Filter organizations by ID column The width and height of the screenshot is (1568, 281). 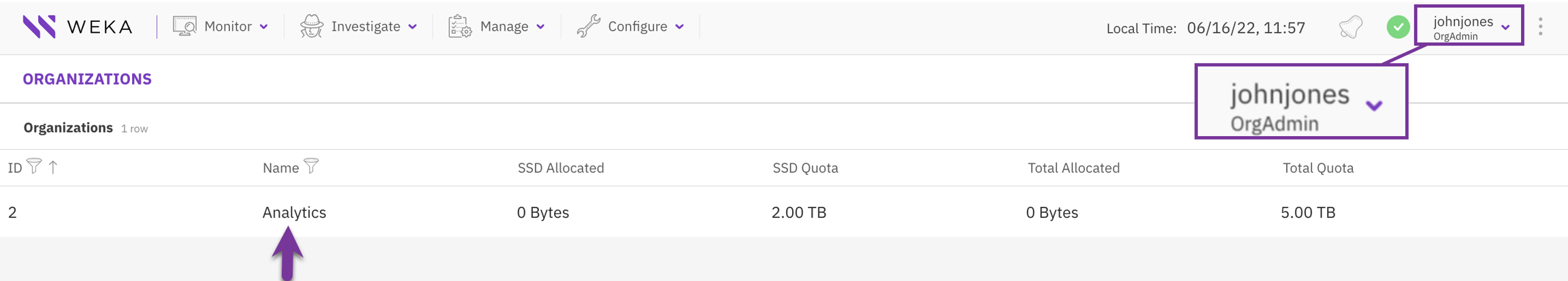[34, 166]
